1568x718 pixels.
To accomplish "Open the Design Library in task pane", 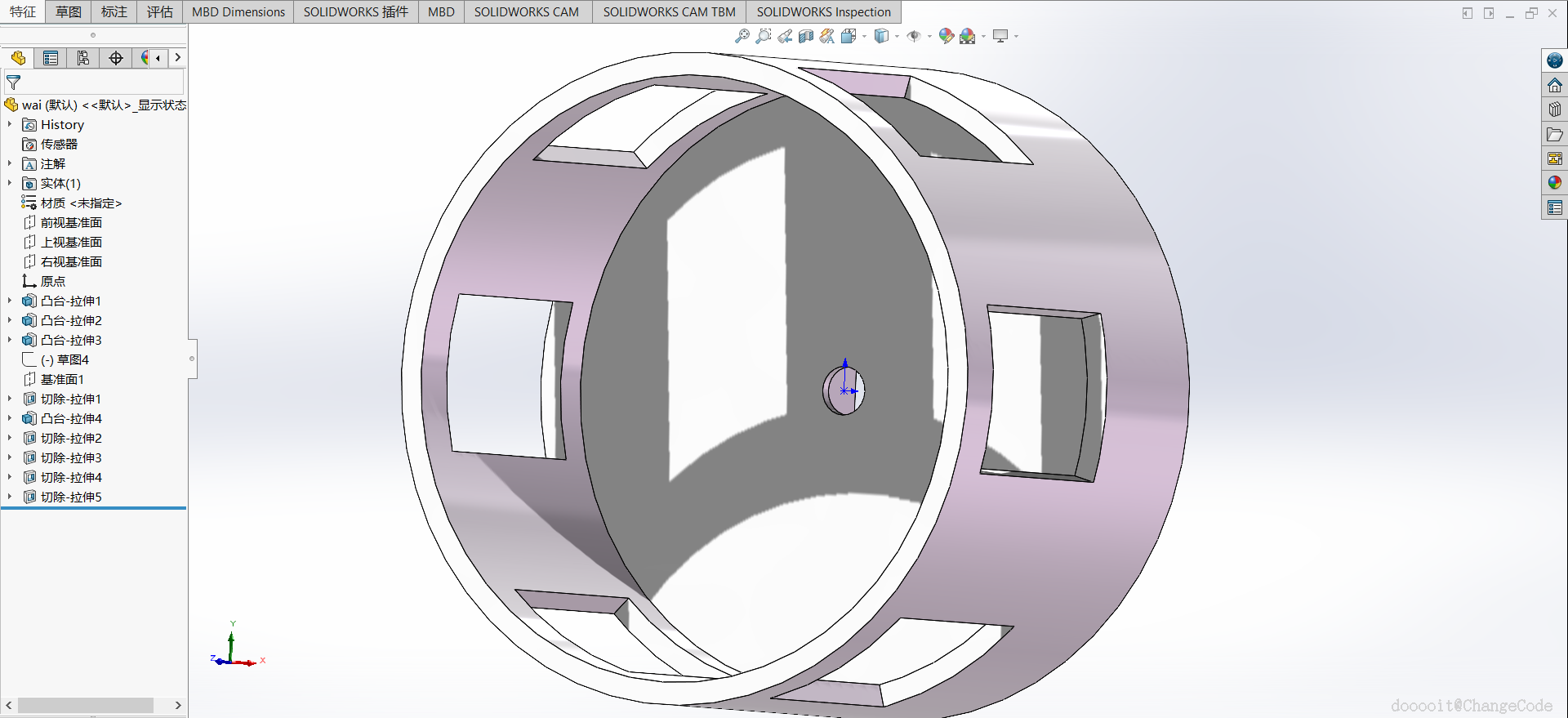I will [1554, 109].
